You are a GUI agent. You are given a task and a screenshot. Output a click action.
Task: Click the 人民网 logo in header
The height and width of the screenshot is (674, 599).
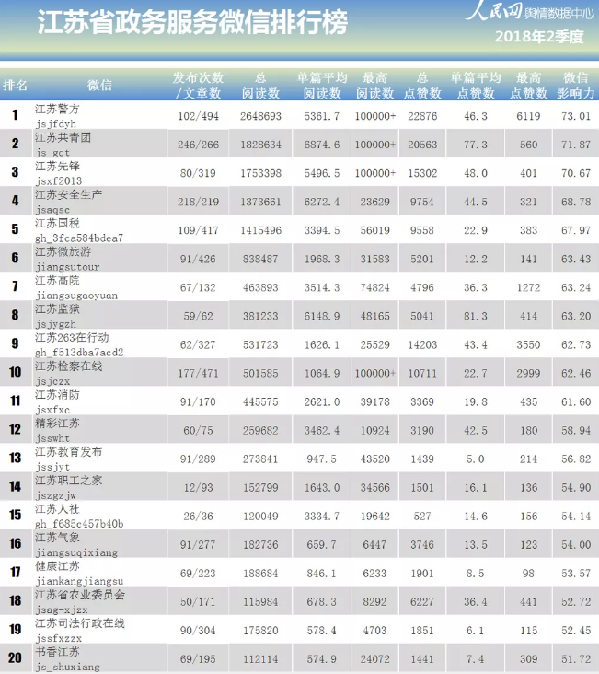pos(494,11)
